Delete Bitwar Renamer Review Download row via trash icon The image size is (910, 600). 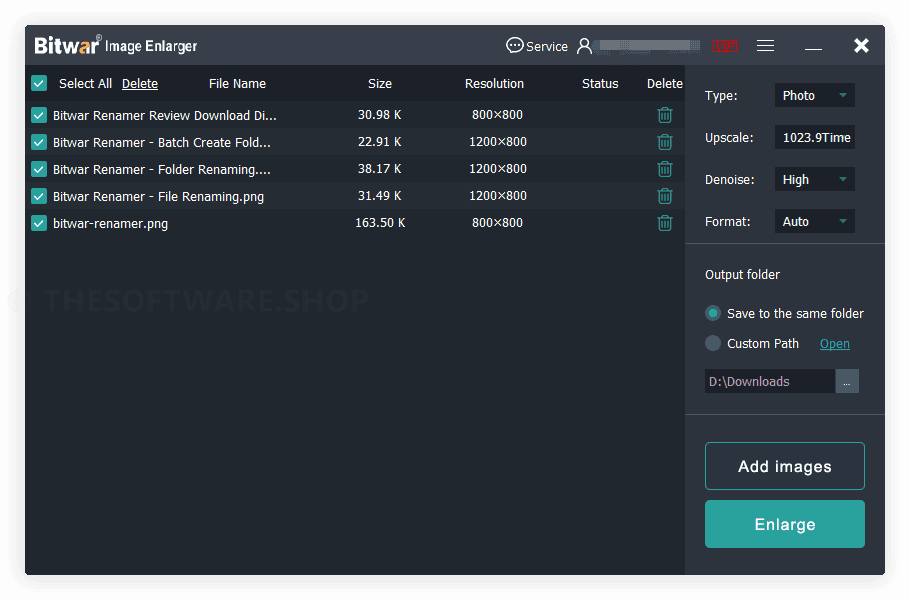[x=665, y=115]
